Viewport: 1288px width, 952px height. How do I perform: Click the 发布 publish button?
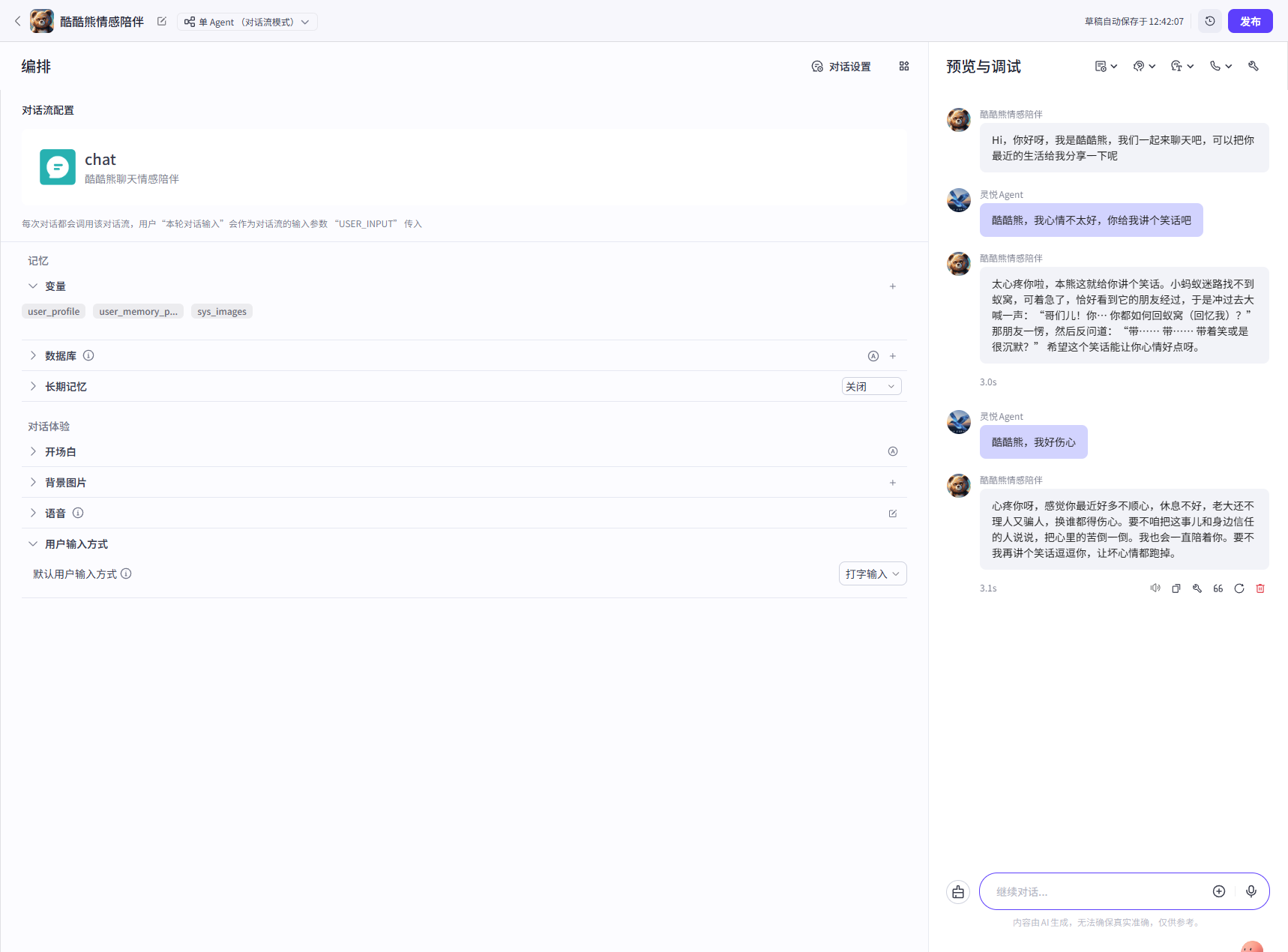pyautogui.click(x=1250, y=21)
